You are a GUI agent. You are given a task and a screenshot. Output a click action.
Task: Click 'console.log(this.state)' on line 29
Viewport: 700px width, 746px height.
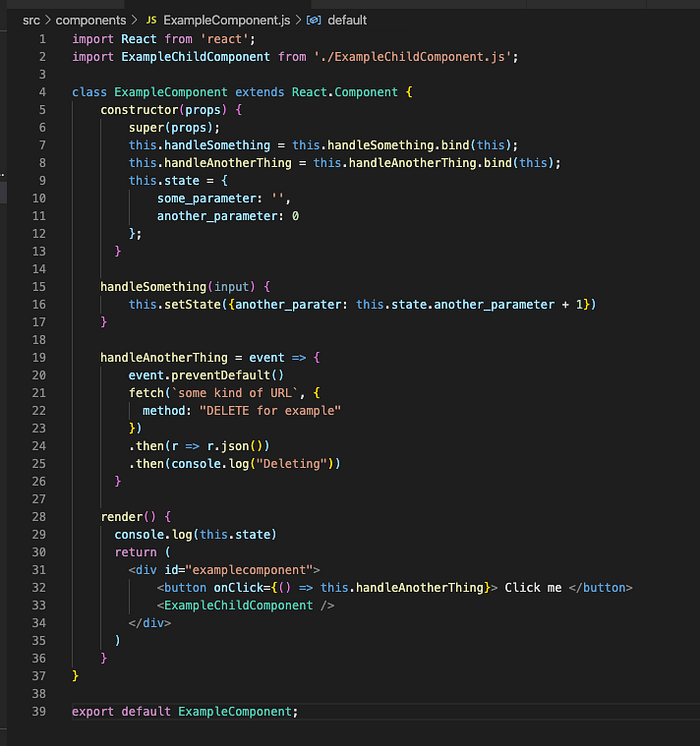[195, 535]
